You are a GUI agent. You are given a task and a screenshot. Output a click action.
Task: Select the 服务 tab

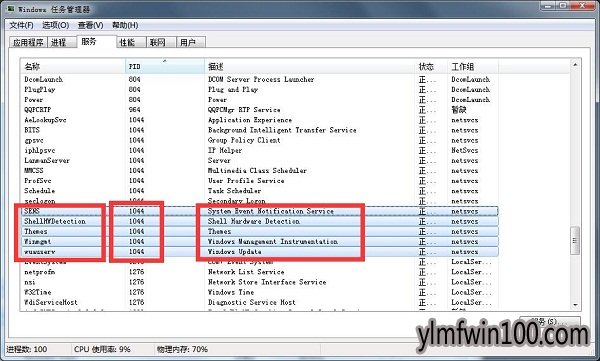pyautogui.click(x=96, y=41)
